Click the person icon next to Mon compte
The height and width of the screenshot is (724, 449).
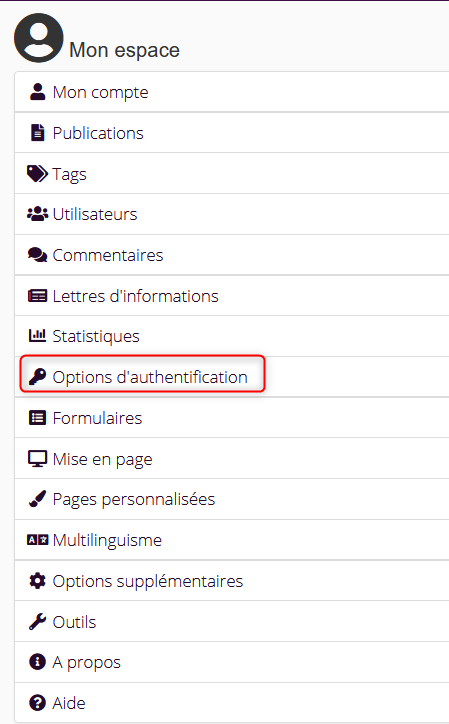(37, 92)
